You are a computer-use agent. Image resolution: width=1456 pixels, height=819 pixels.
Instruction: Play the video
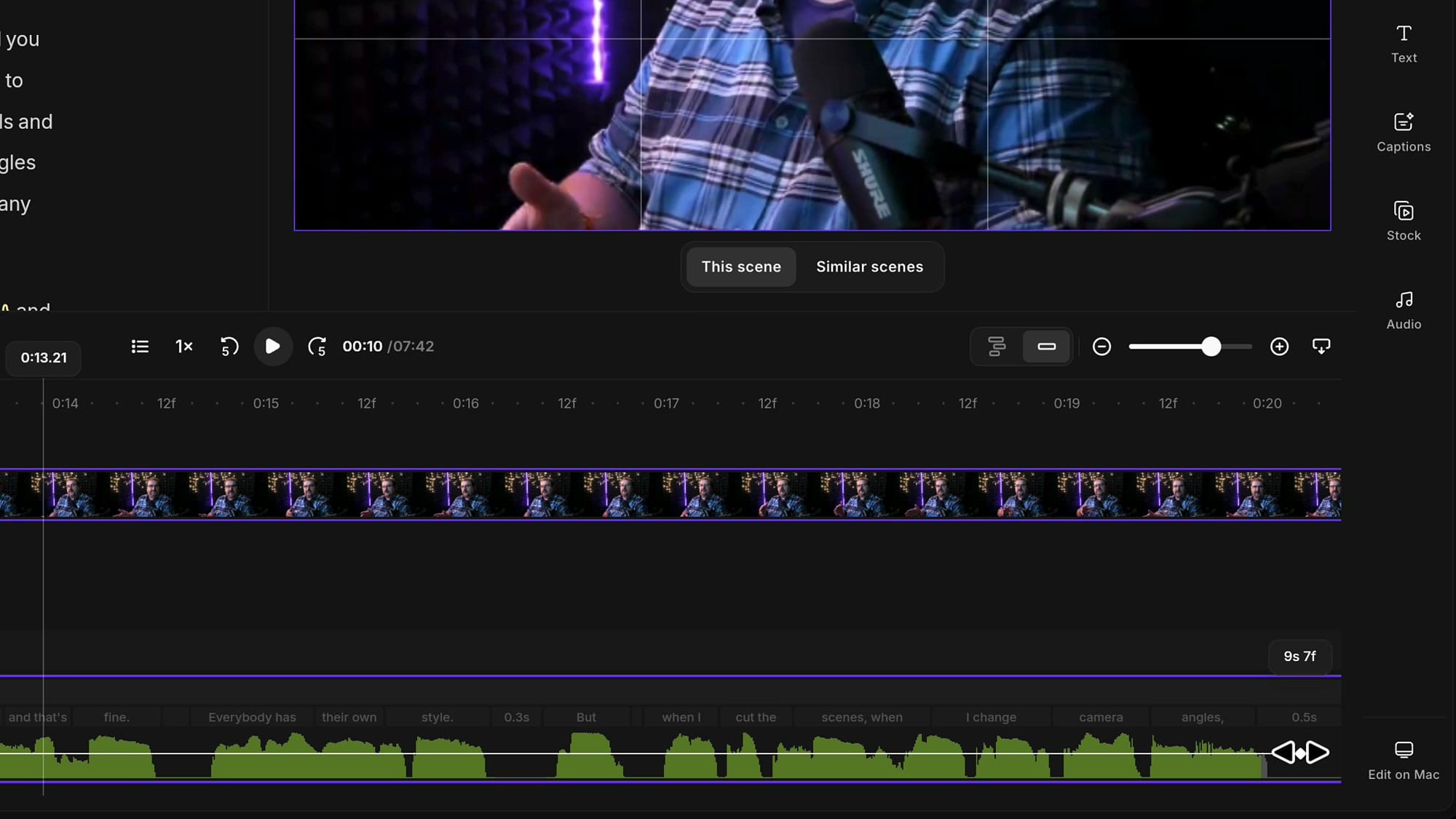coord(273,347)
